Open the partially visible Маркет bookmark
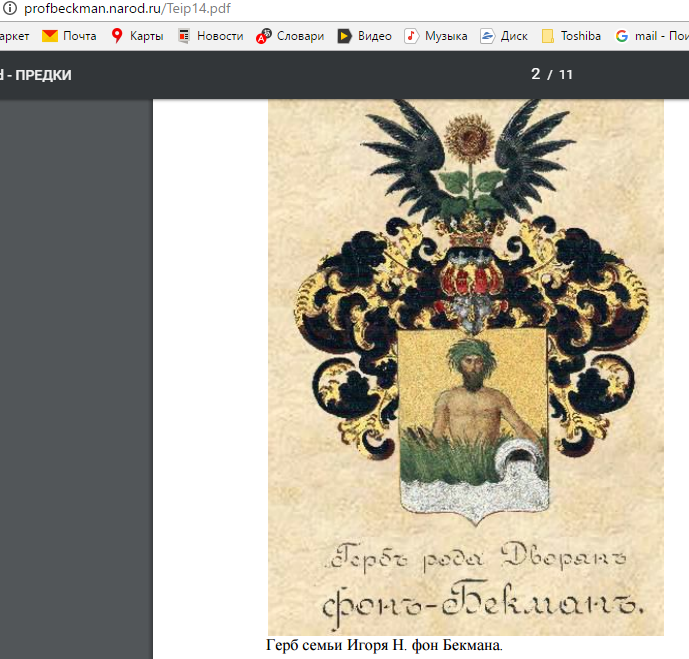Viewport: 689px width, 659px height. (x=15, y=36)
